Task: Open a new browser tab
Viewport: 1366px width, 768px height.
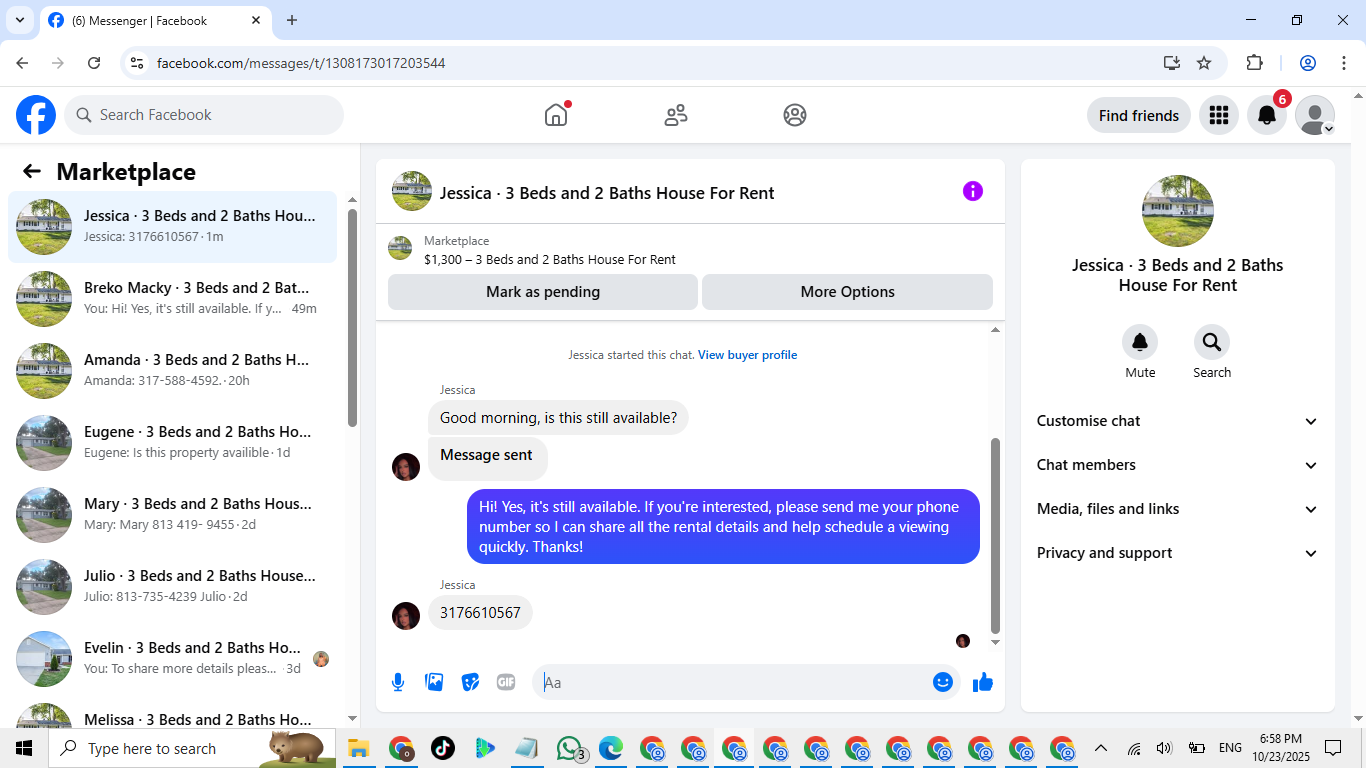Action: tap(292, 20)
